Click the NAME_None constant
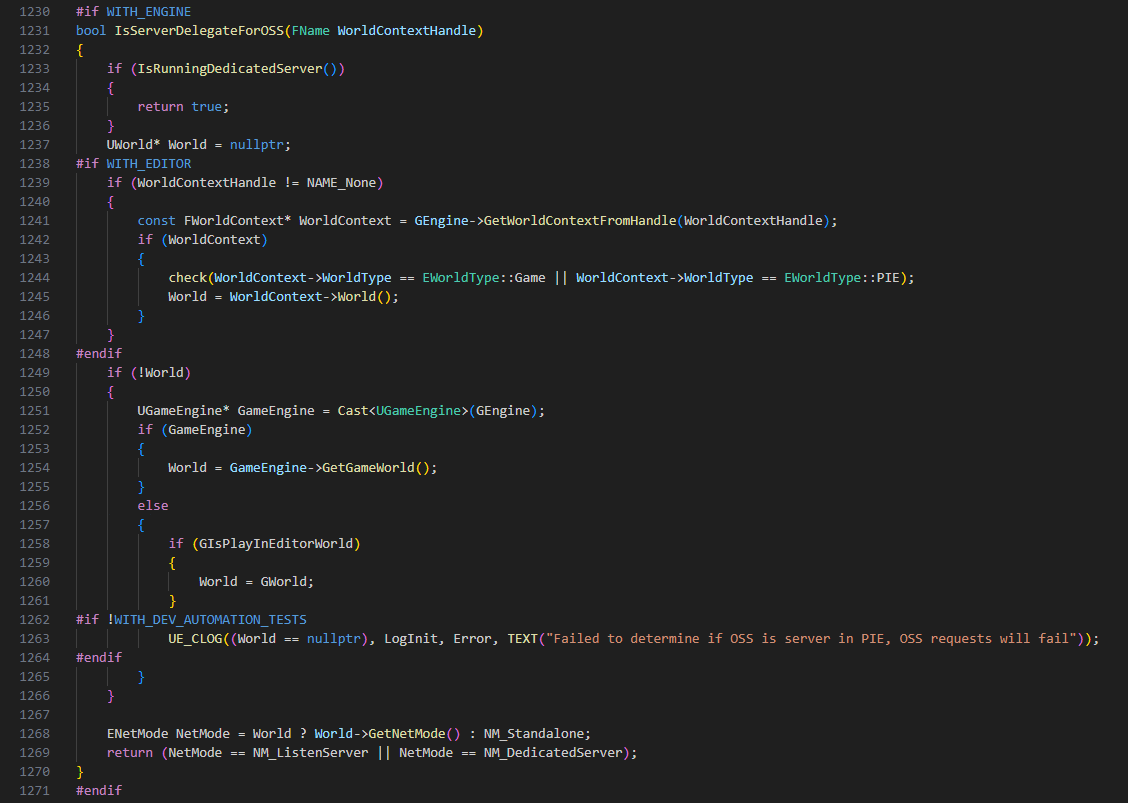Screen dimensions: 1128x803 click(341, 183)
